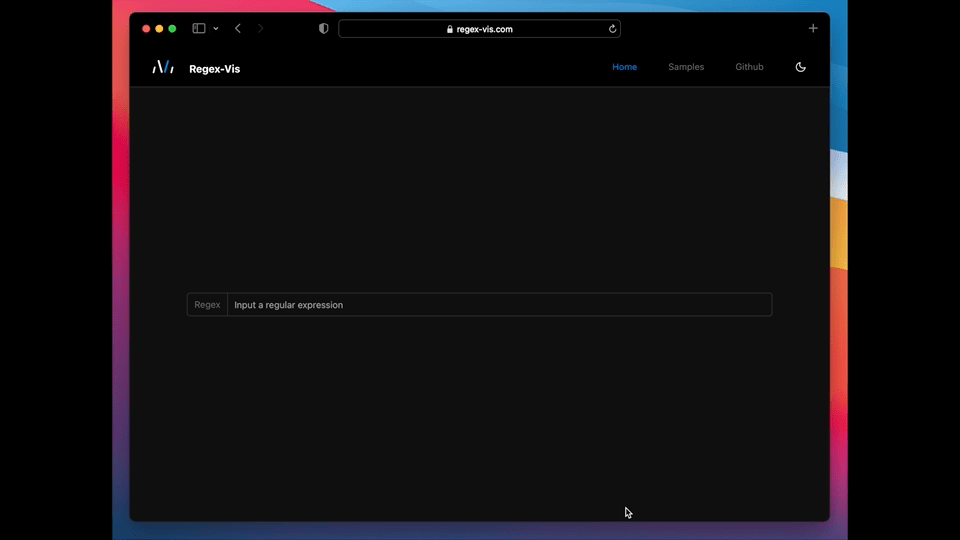The height and width of the screenshot is (540, 960).
Task: Click the Regex-Vis site title
Action: point(214,69)
